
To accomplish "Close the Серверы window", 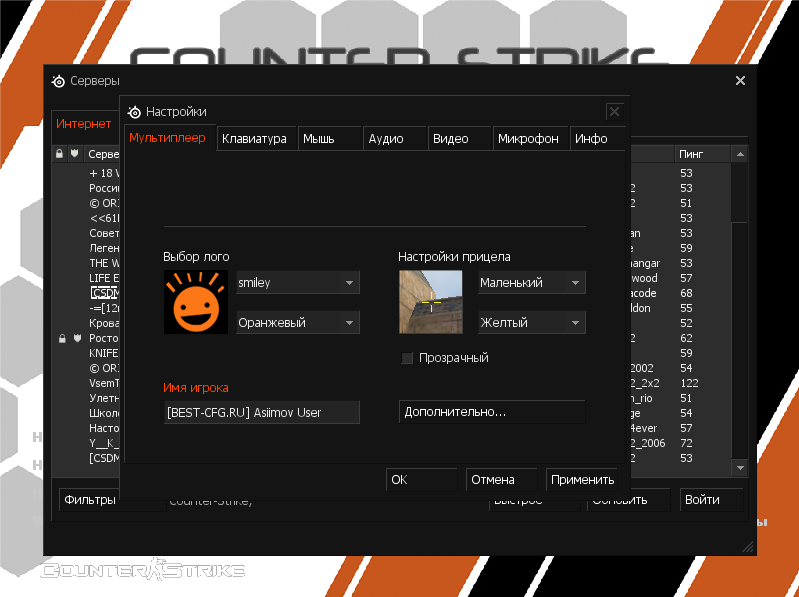I will click(740, 80).
